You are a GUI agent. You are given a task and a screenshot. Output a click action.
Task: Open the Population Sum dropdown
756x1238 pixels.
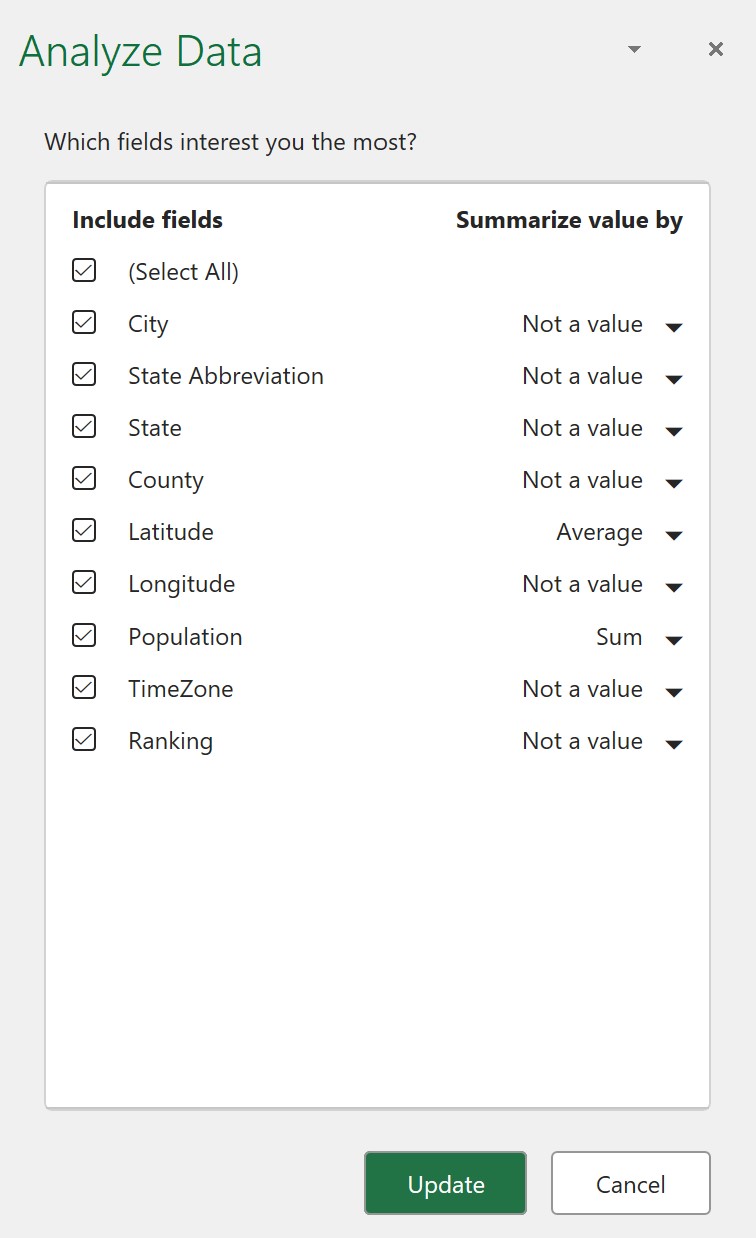(x=675, y=639)
